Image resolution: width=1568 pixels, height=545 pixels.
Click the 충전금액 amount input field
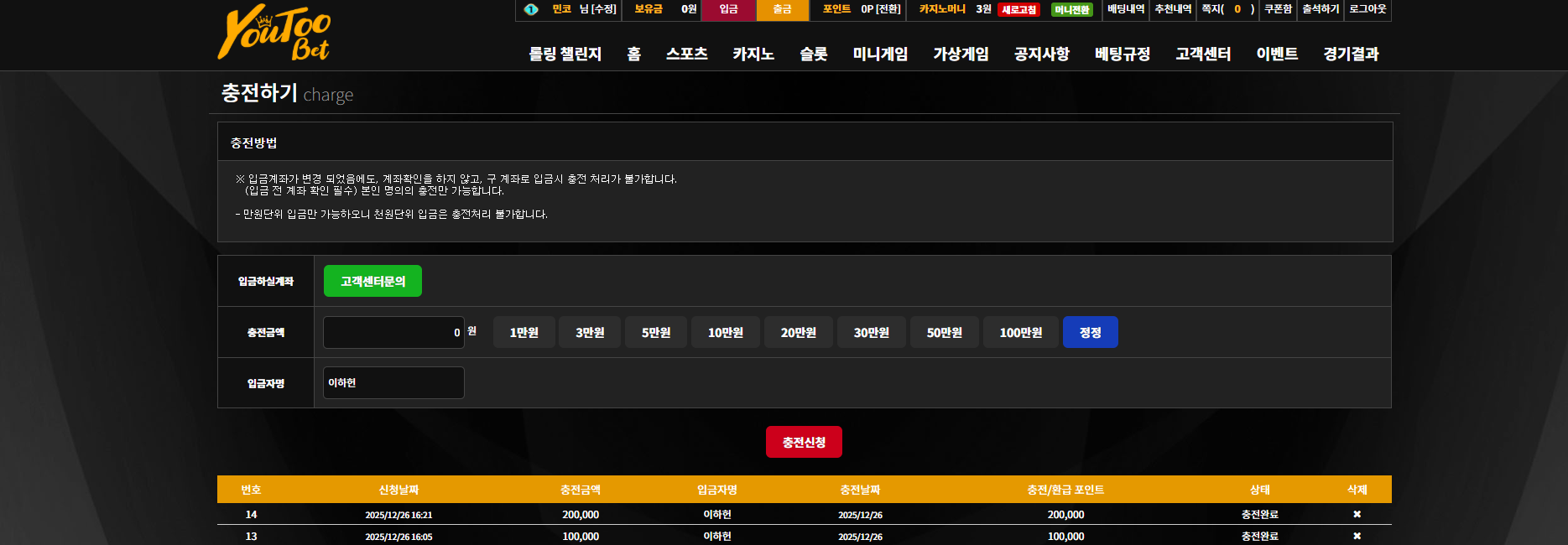393,332
